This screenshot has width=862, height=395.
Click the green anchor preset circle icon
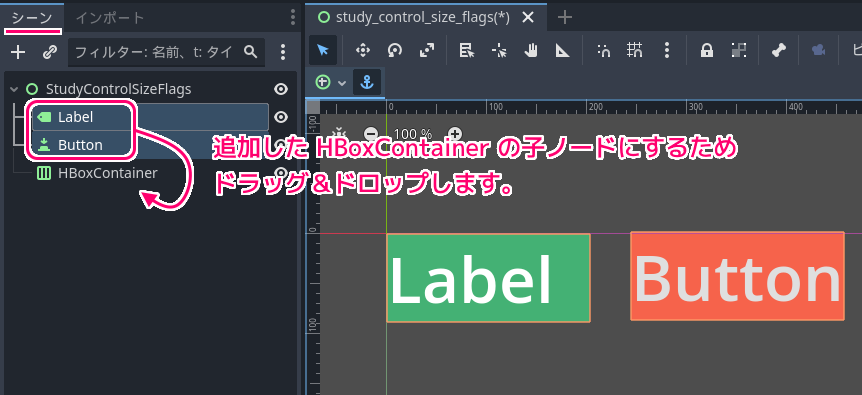coord(323,82)
